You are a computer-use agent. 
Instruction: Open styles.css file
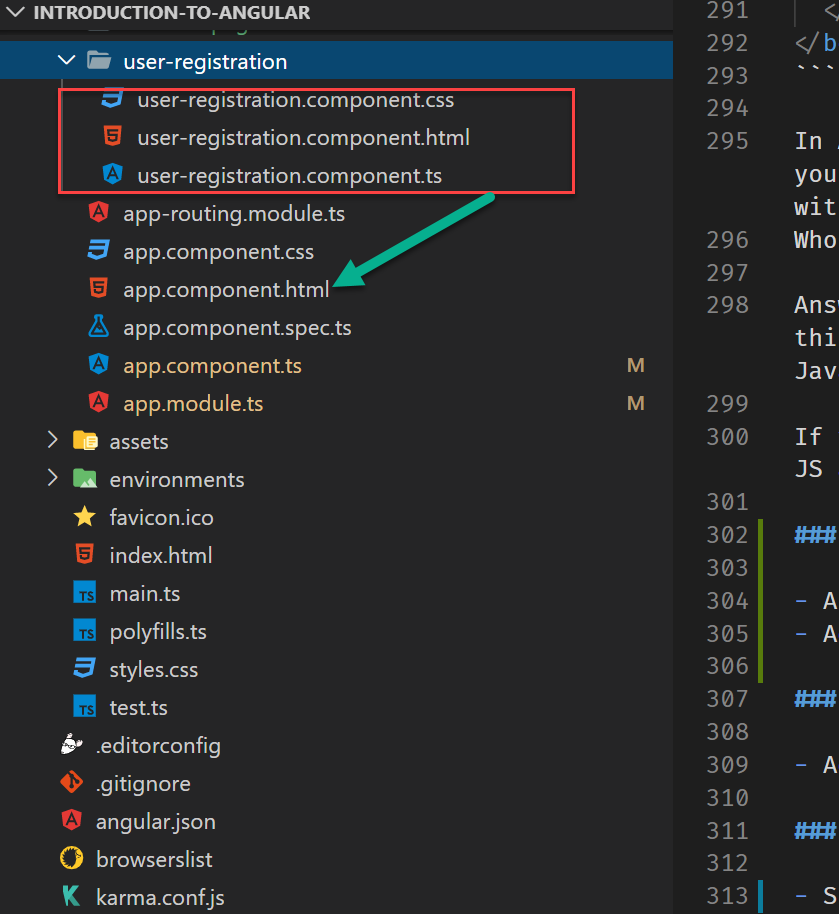tap(153, 669)
